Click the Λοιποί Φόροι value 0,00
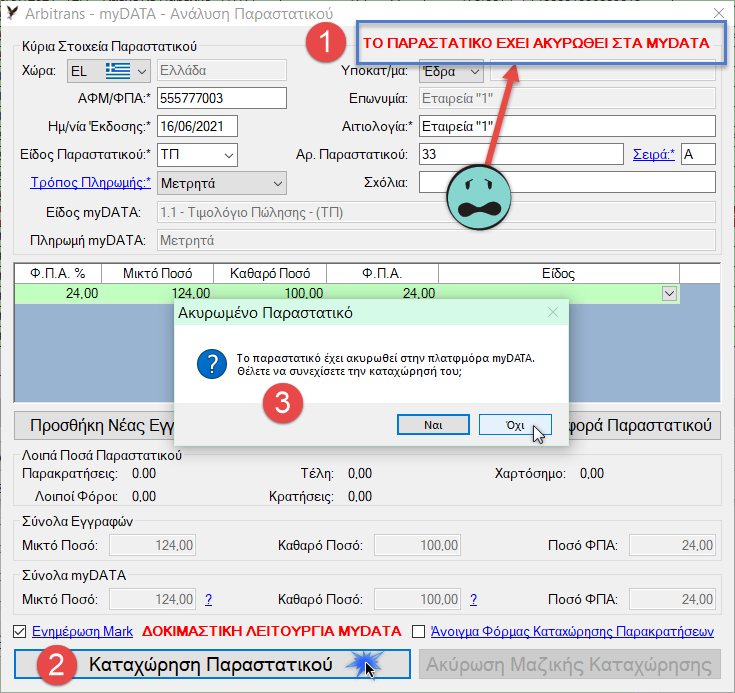735x693 pixels. point(144,497)
